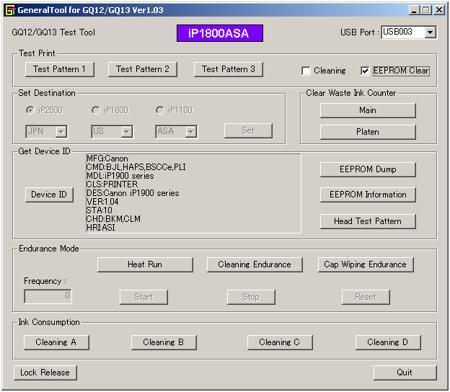Image resolution: width=450 pixels, height=392 pixels.
Task: Click the Set destination button
Action: point(248,131)
